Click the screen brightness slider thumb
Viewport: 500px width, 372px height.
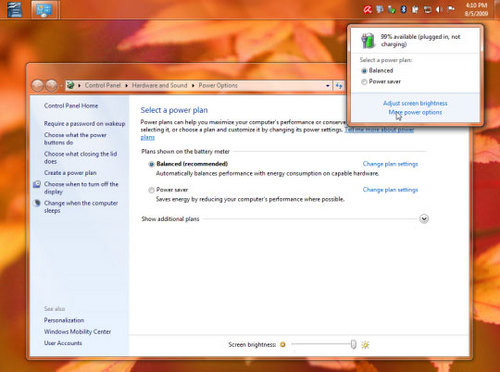(x=354, y=345)
